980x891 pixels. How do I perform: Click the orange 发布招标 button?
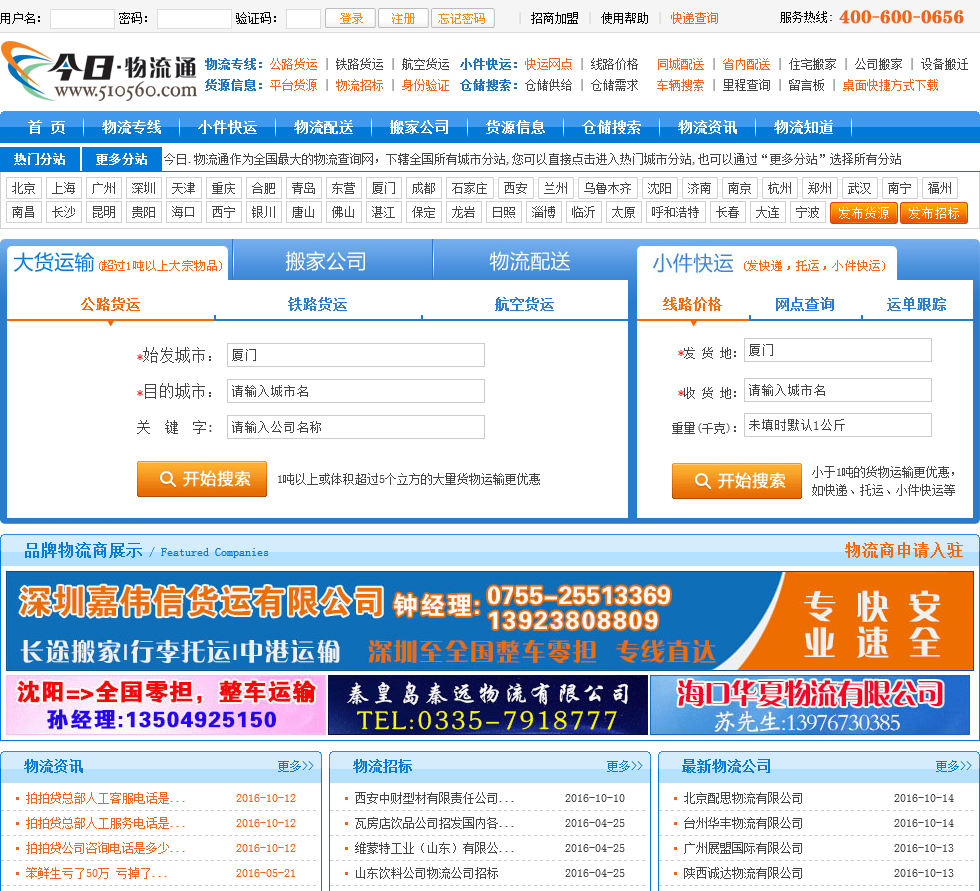[x=934, y=213]
